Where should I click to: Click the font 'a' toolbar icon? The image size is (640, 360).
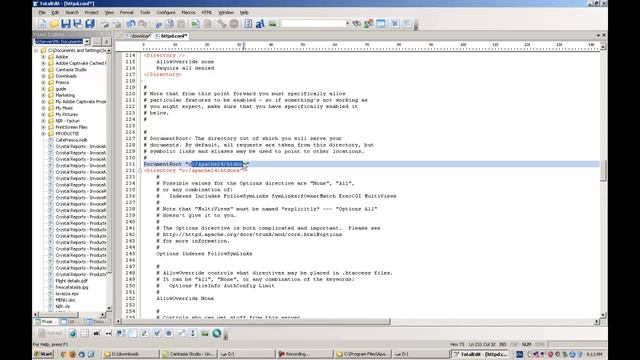pos(260,24)
